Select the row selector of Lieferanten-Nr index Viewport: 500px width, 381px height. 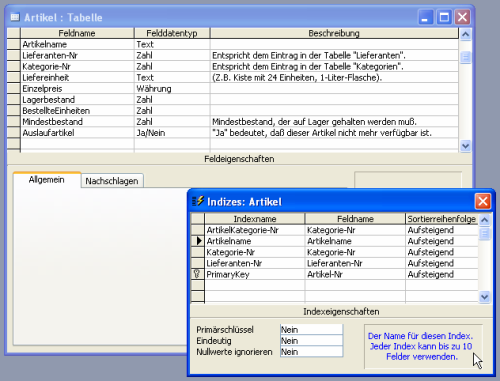click(x=198, y=263)
